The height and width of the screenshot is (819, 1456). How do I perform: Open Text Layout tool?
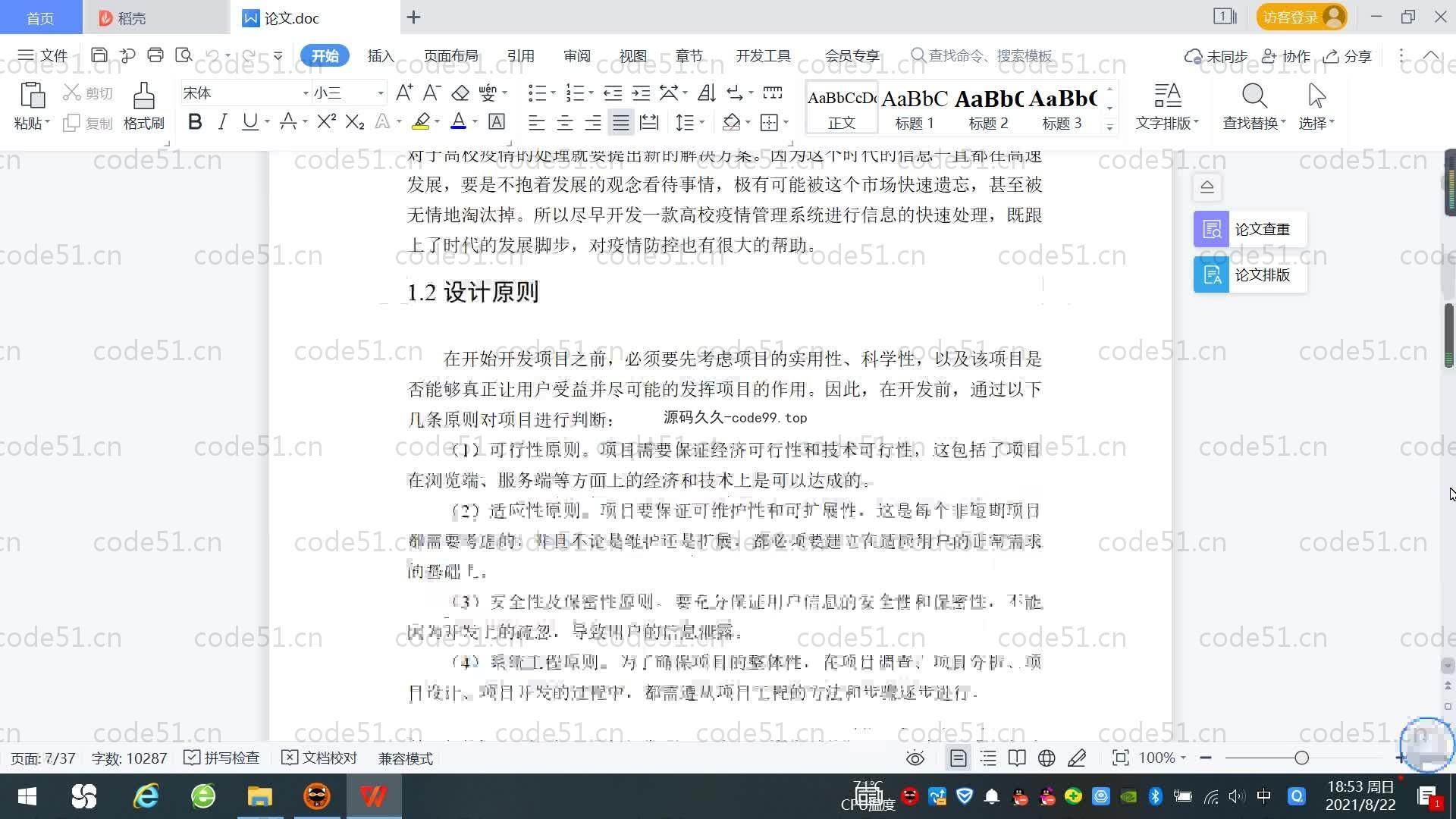[1167, 105]
